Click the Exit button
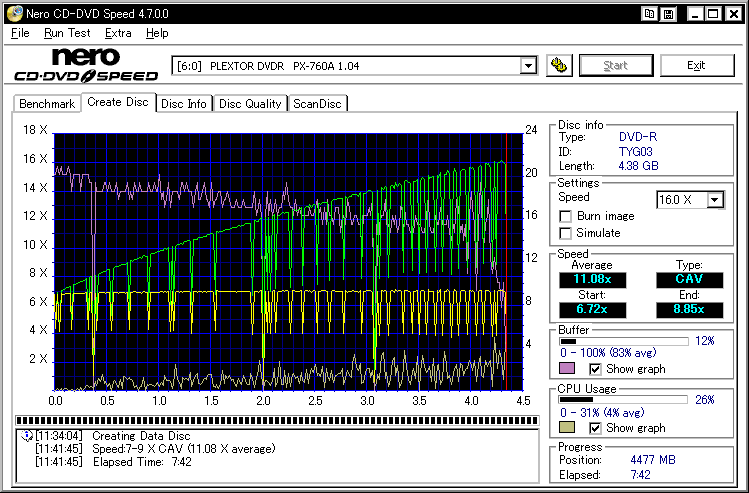The width and height of the screenshot is (749, 493). pos(696,66)
